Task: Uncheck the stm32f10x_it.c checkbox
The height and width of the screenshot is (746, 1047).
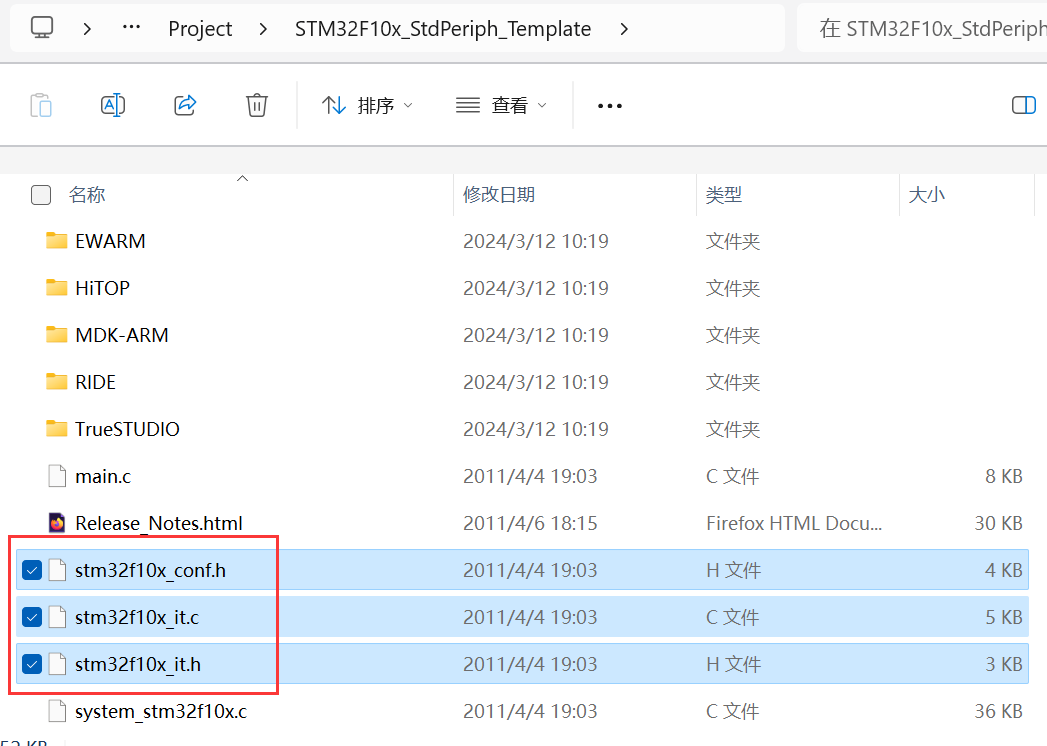Action: [32, 617]
